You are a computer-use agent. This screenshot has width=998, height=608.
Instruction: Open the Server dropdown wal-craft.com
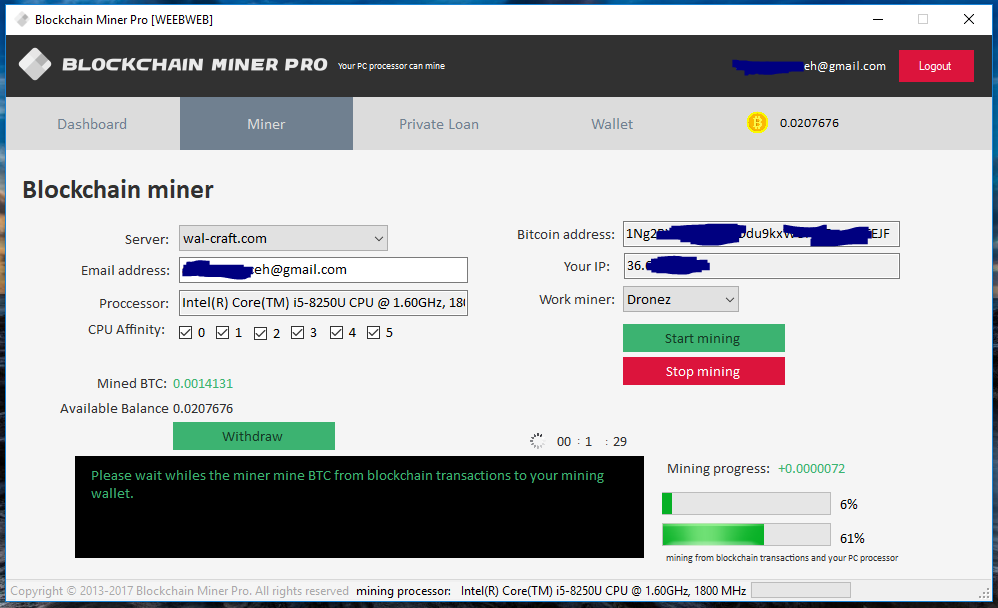(283, 238)
